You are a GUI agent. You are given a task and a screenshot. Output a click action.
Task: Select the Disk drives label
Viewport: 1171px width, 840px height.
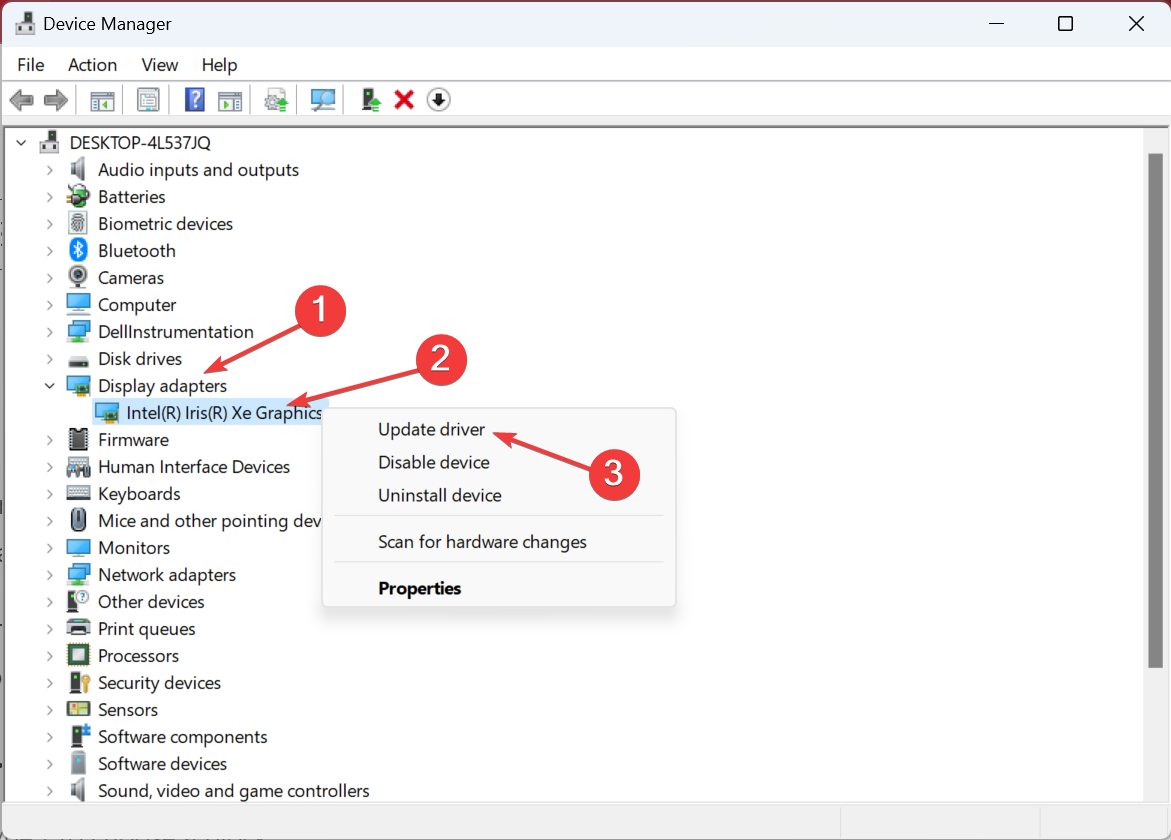click(x=140, y=358)
